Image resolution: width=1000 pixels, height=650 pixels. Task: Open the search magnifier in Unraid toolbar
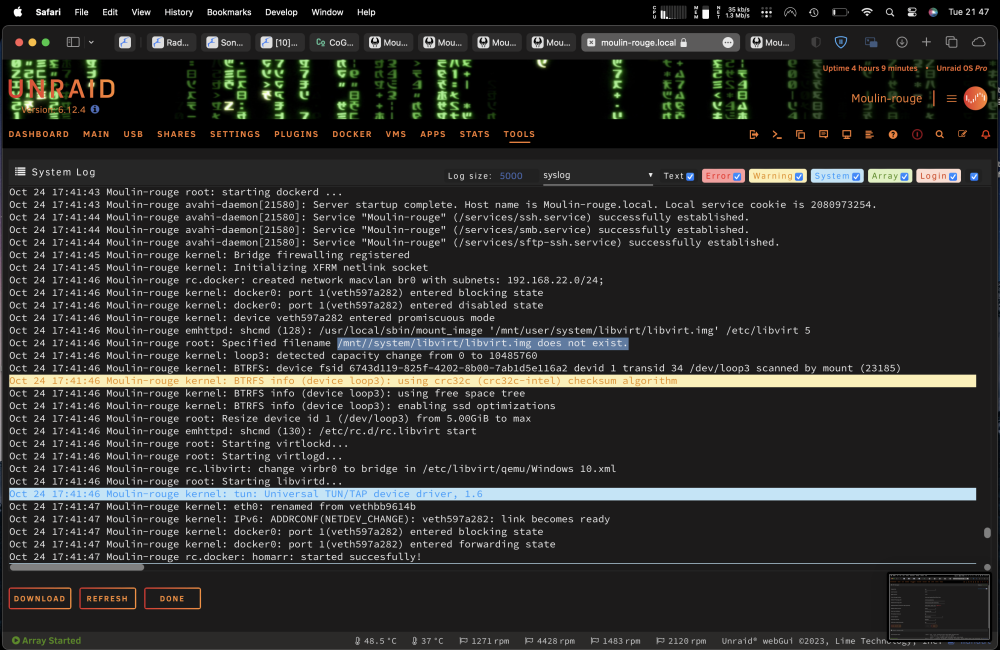point(939,135)
